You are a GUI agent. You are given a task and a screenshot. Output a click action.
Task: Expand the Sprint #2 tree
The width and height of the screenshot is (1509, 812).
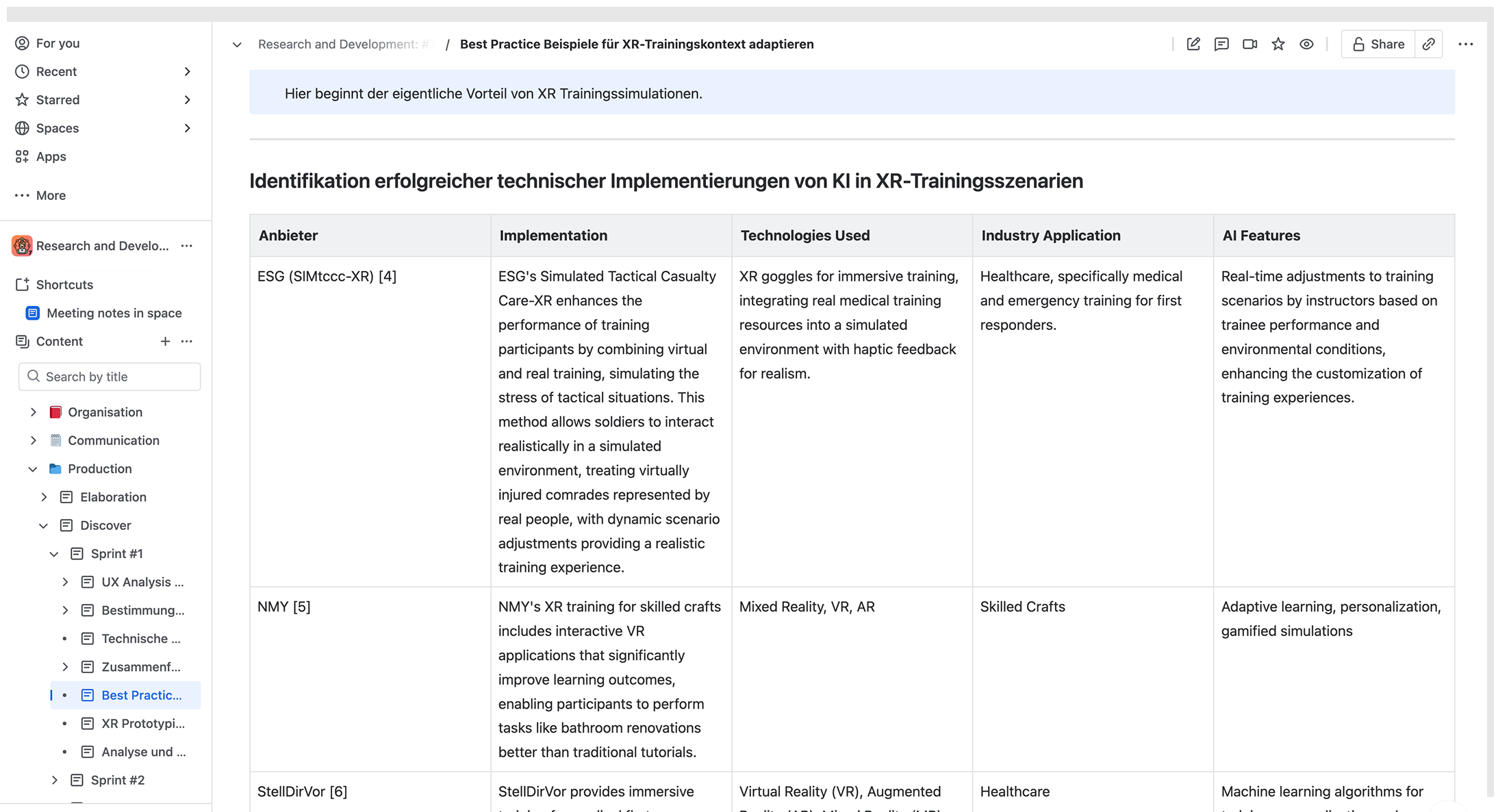54,780
